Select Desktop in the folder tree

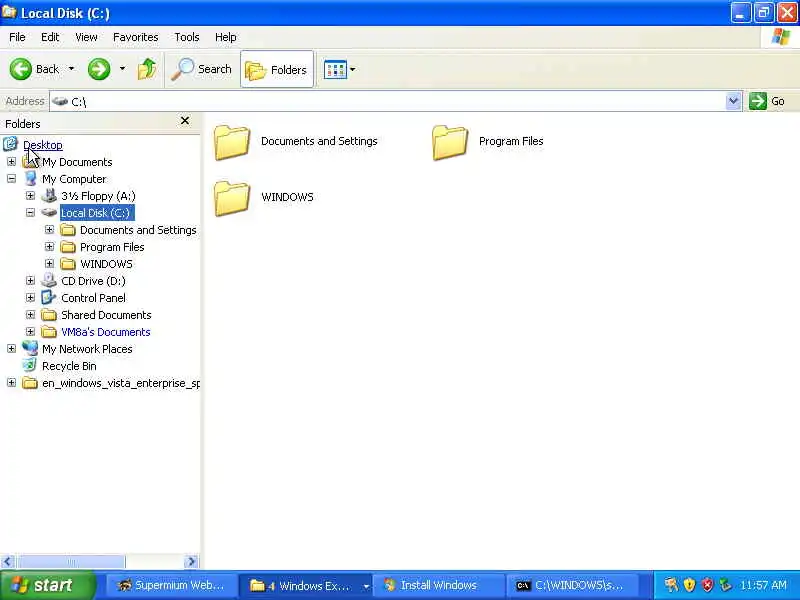43,145
